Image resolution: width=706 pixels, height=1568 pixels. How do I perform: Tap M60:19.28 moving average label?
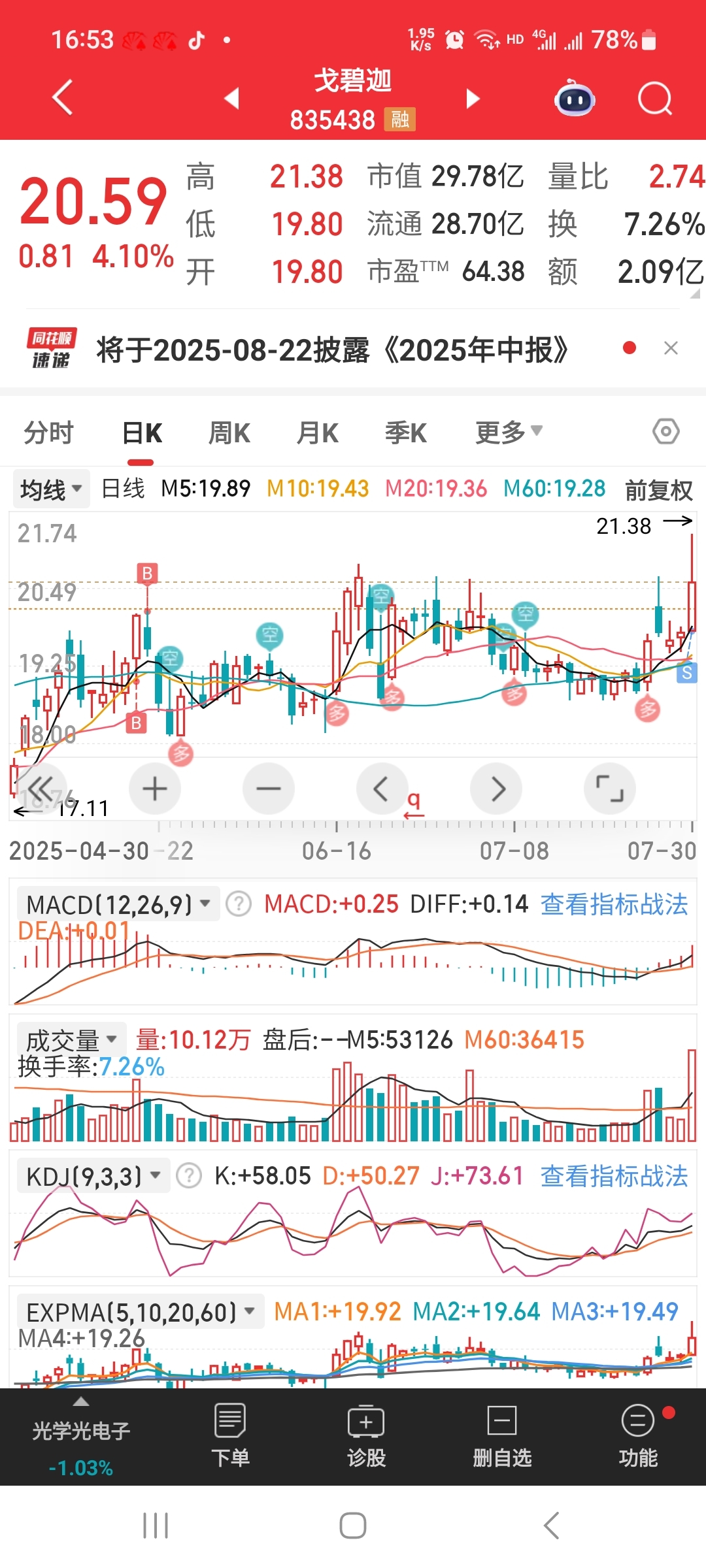pyautogui.click(x=554, y=488)
